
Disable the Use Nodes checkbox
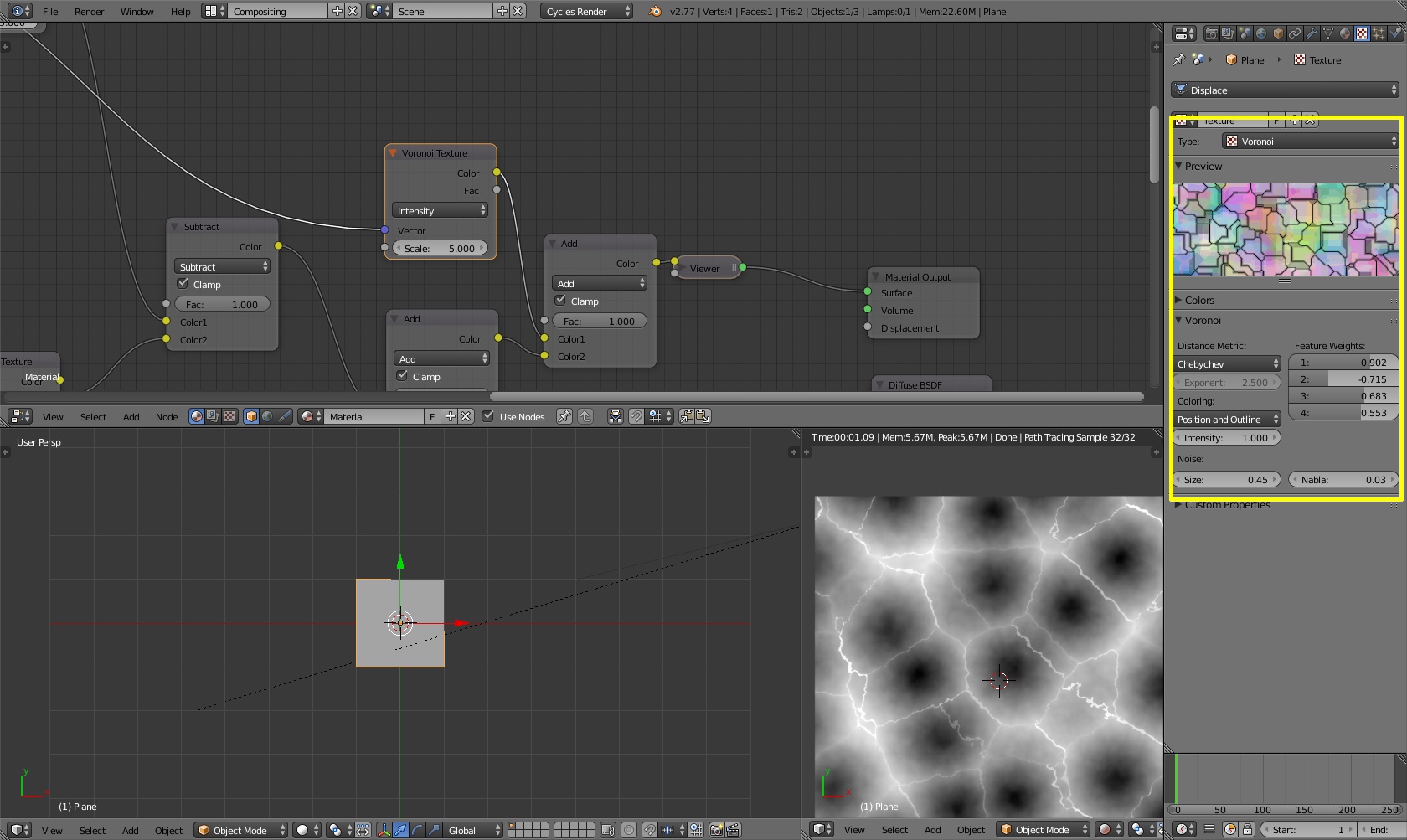point(488,416)
